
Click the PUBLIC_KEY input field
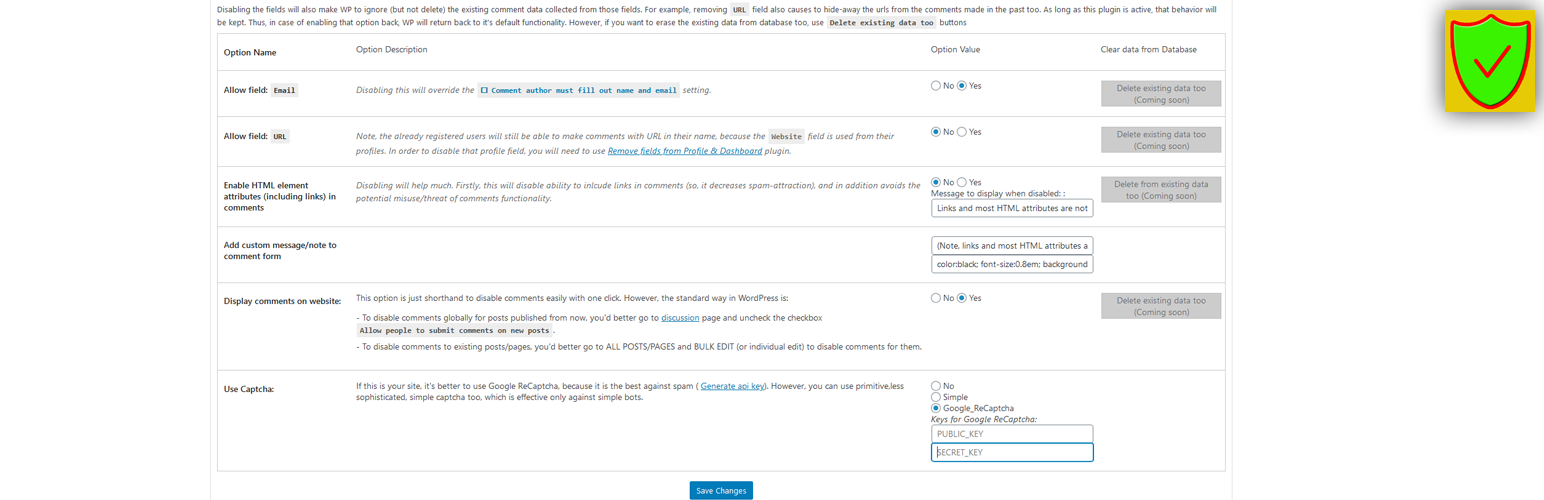pyautogui.click(x=1012, y=434)
